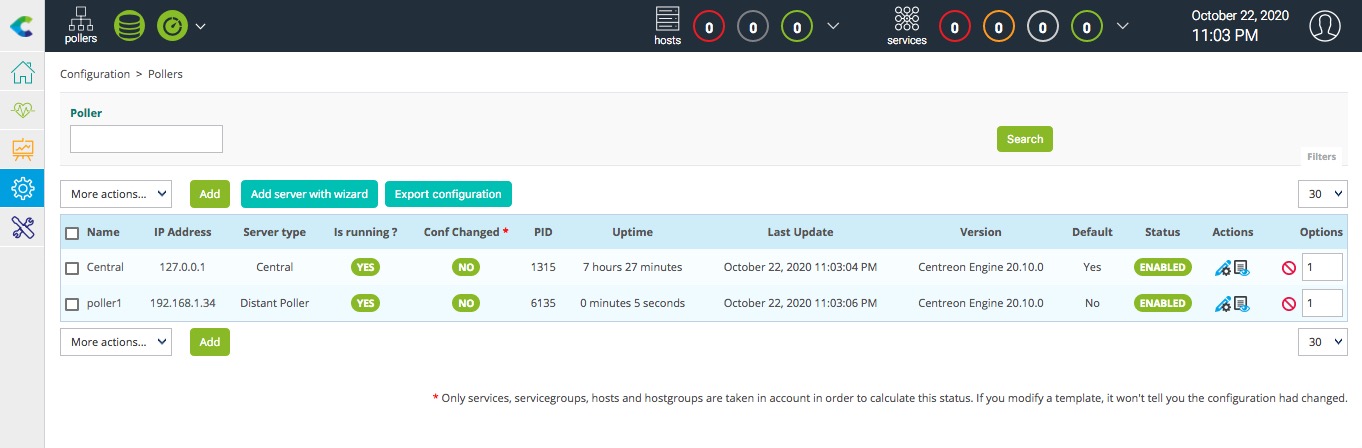Toggle the select-all checkbox in table header

pos(72,233)
